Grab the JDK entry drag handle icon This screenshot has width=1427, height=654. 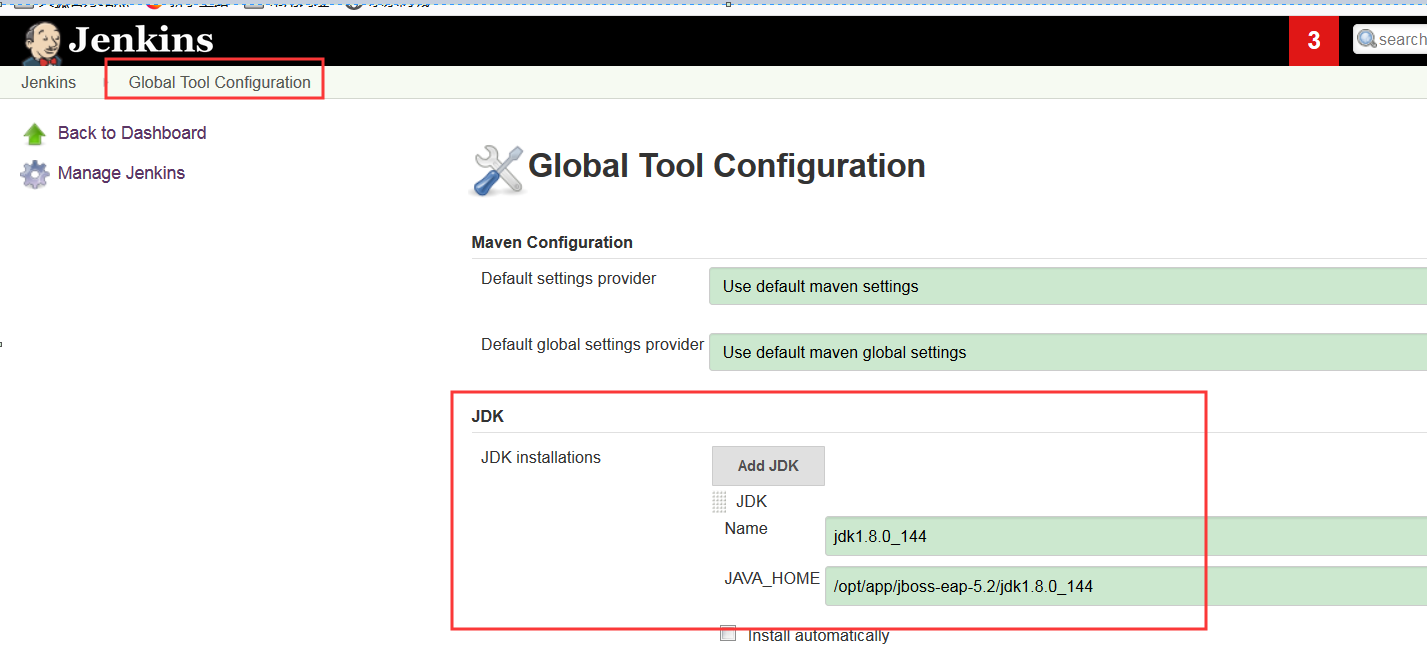[719, 502]
